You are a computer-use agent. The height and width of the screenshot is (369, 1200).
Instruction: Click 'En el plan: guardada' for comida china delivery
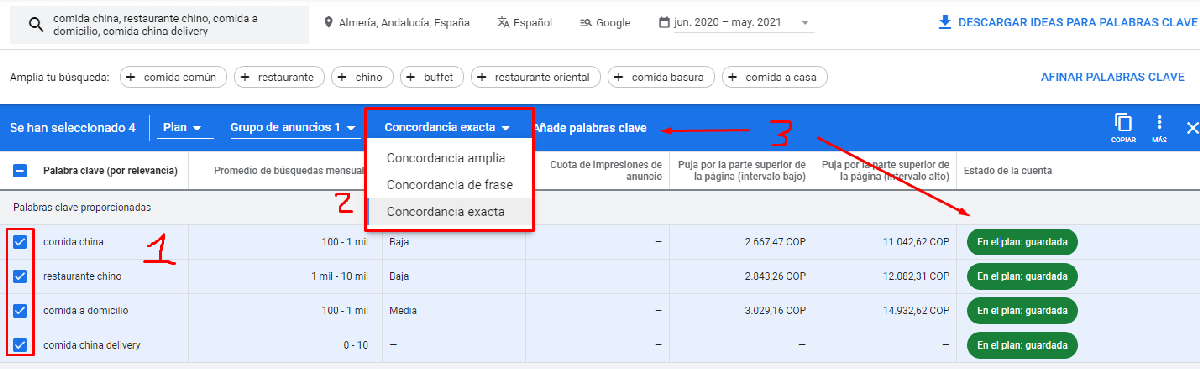[x=1022, y=345]
